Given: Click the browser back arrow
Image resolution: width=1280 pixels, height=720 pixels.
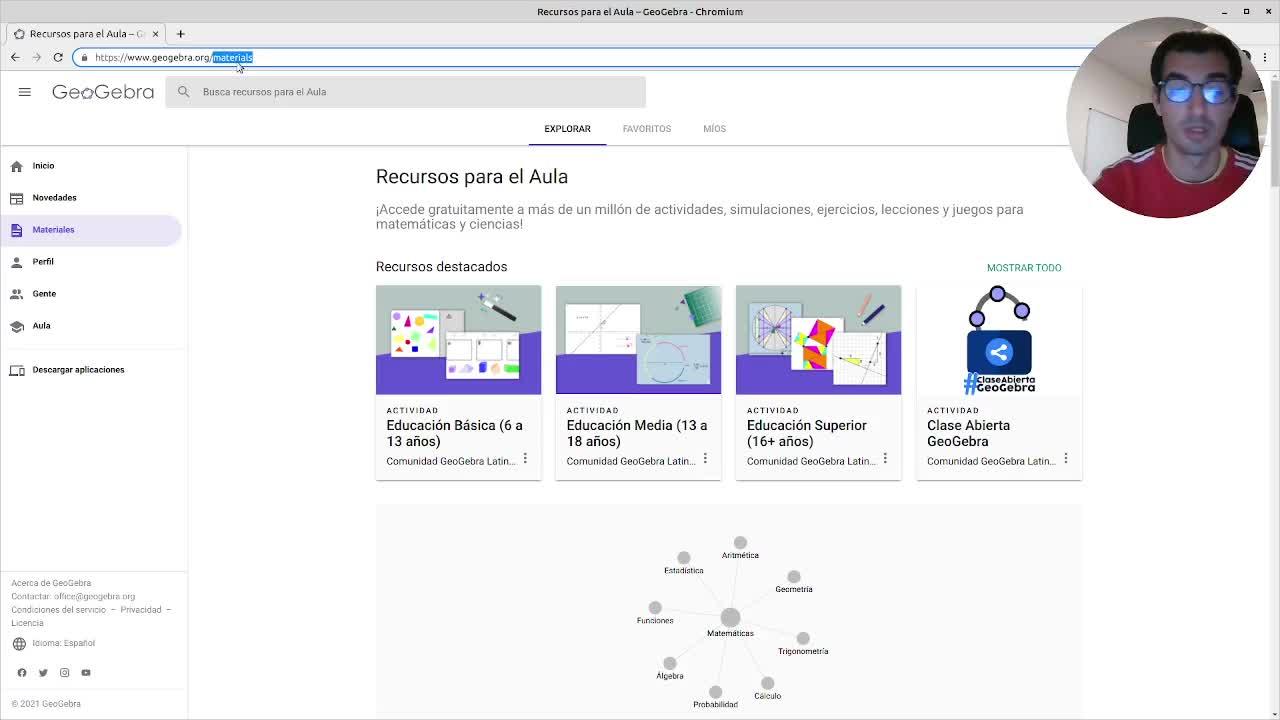Looking at the screenshot, I should click(x=15, y=57).
